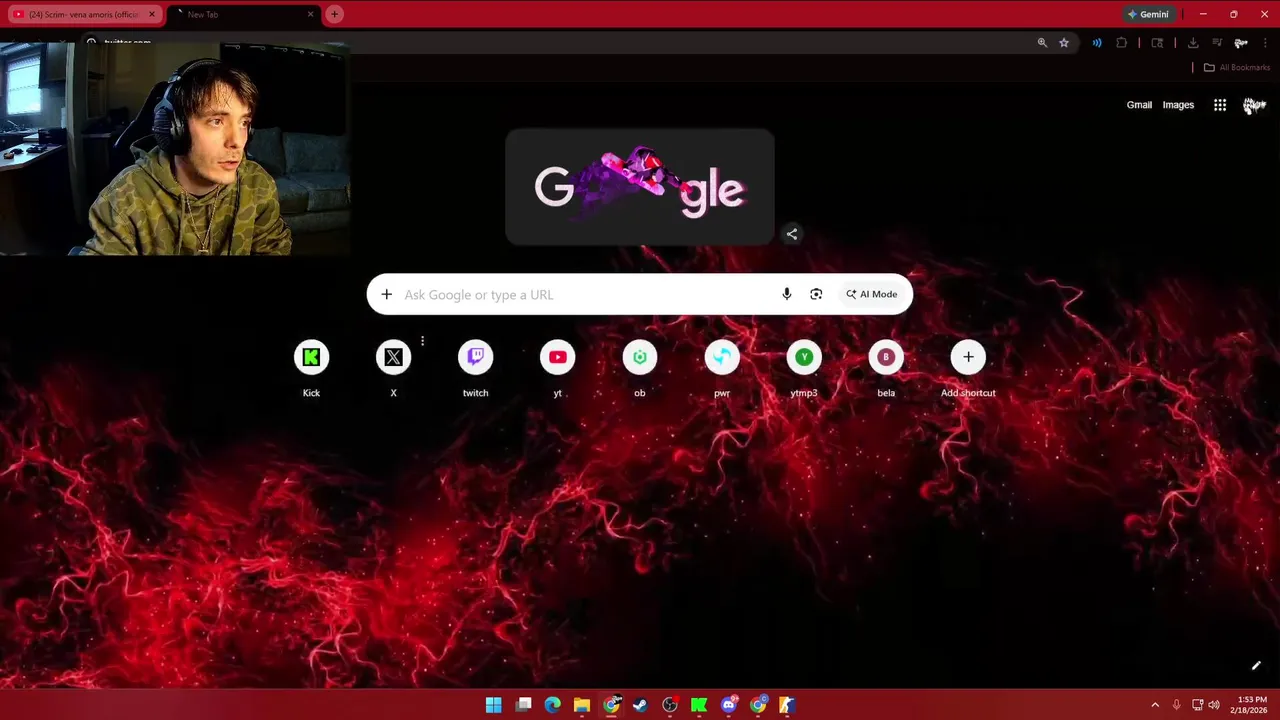The image size is (1280, 720).
Task: Open Gmail link
Action: 1139,105
